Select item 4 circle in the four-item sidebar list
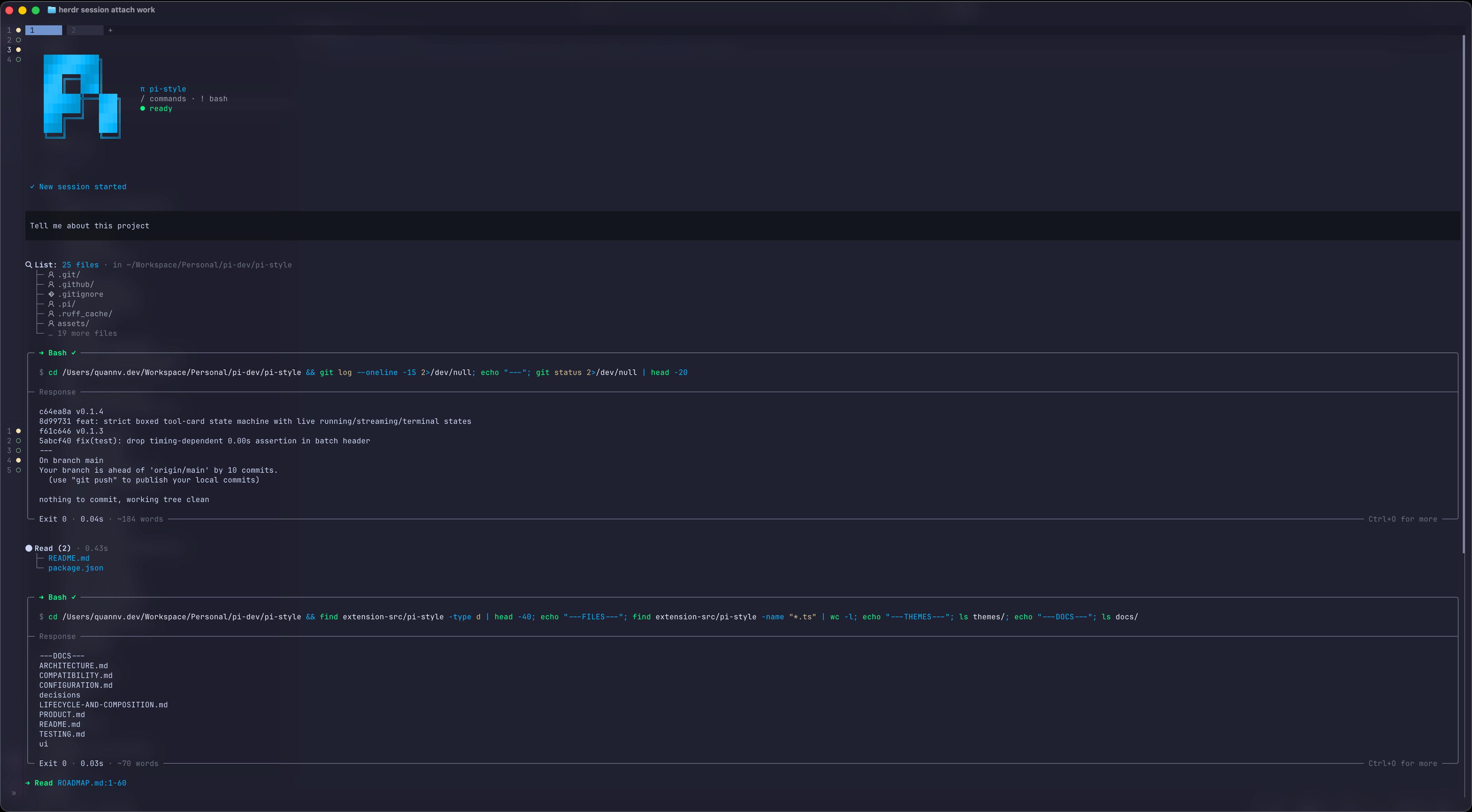Image resolution: width=1472 pixels, height=812 pixels. point(18,59)
